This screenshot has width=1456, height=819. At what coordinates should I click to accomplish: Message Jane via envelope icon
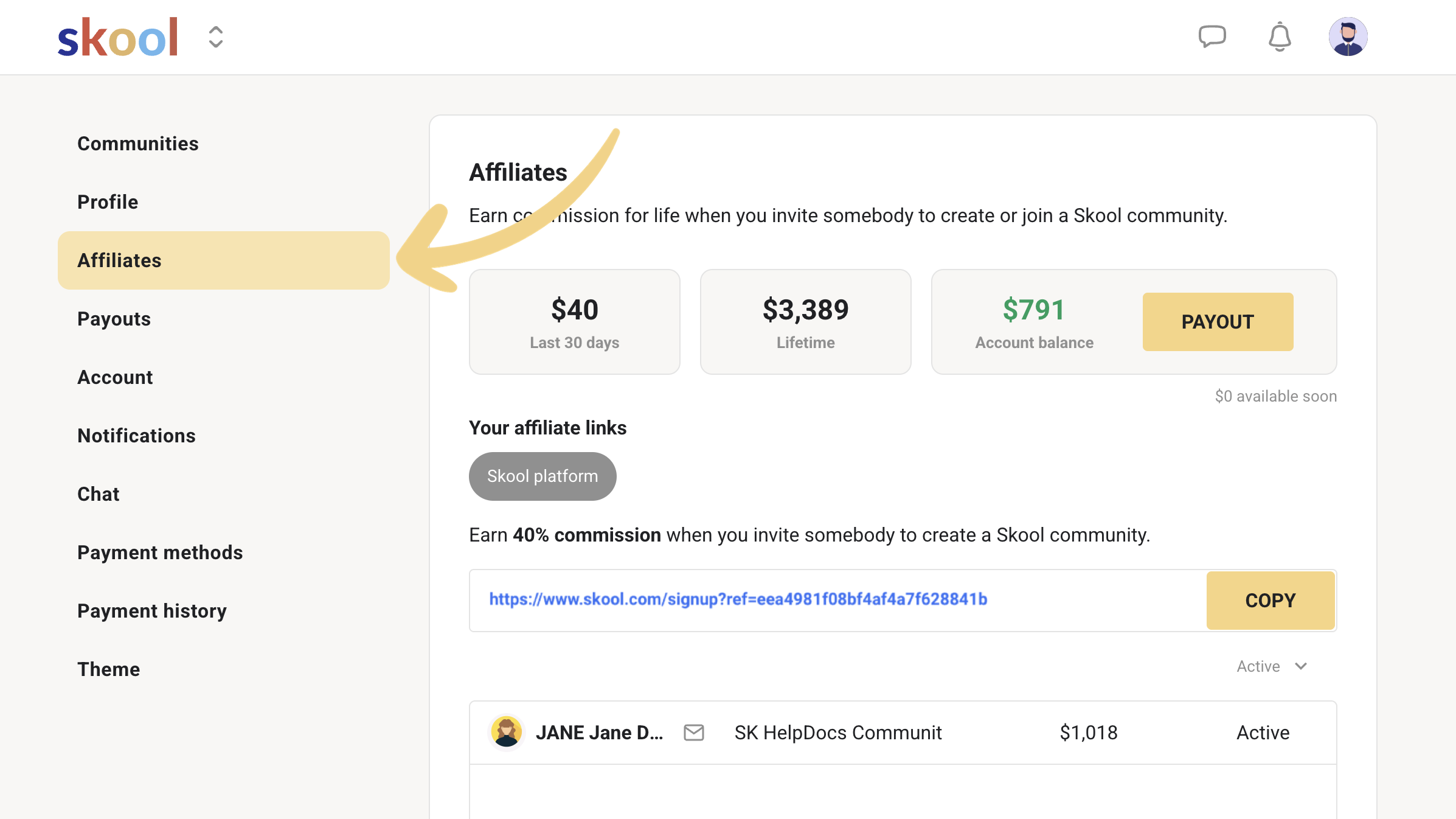[693, 733]
